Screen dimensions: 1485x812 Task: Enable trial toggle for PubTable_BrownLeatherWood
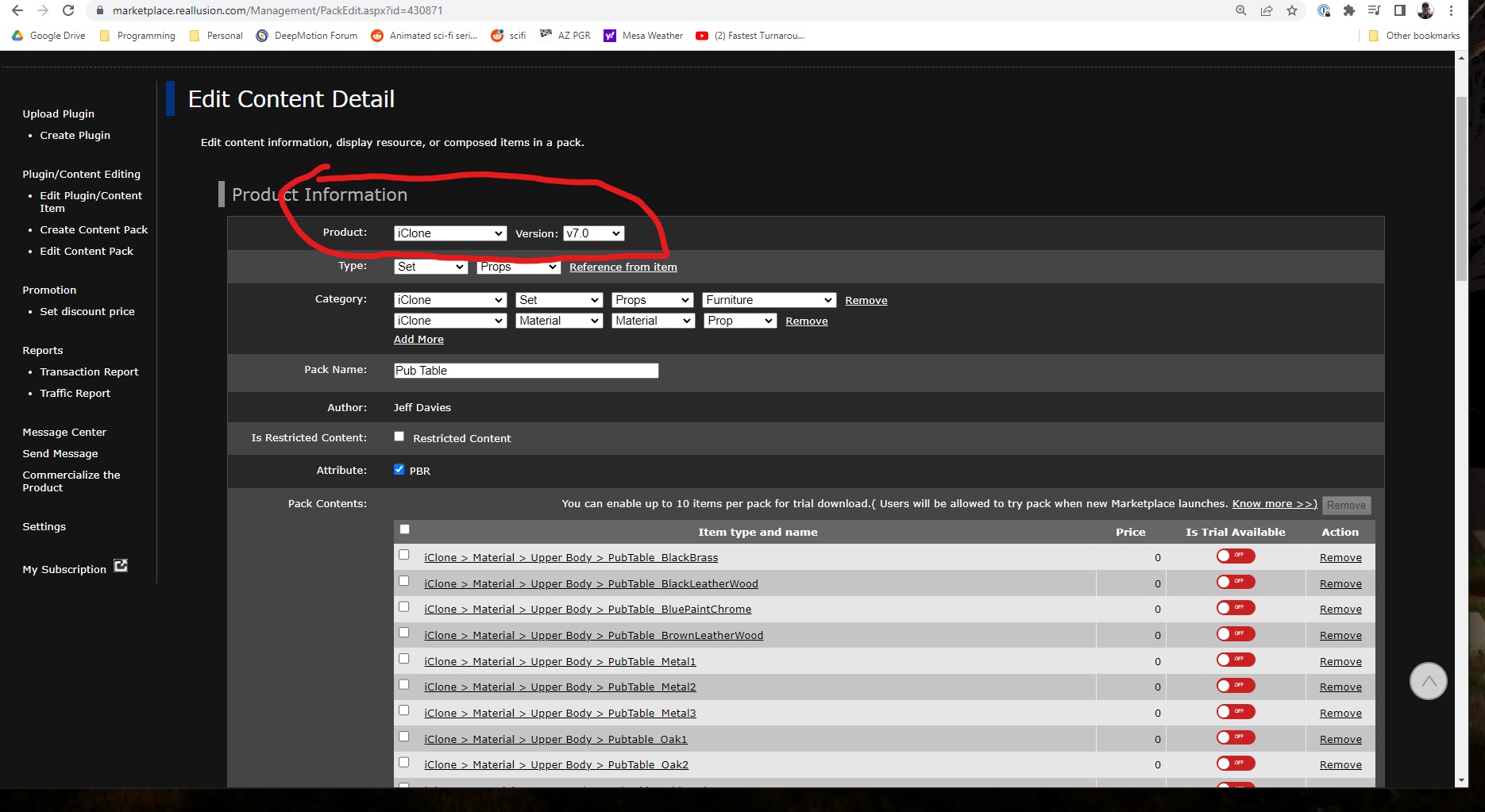pos(1236,633)
